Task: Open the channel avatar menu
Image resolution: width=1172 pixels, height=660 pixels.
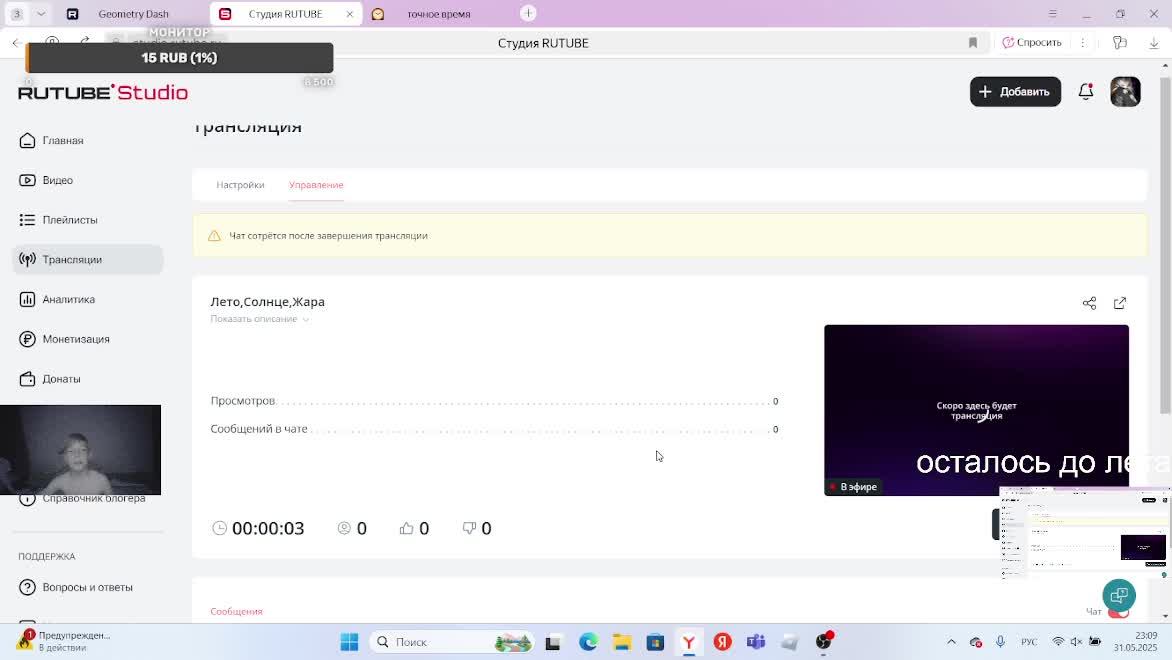Action: coord(1125,92)
